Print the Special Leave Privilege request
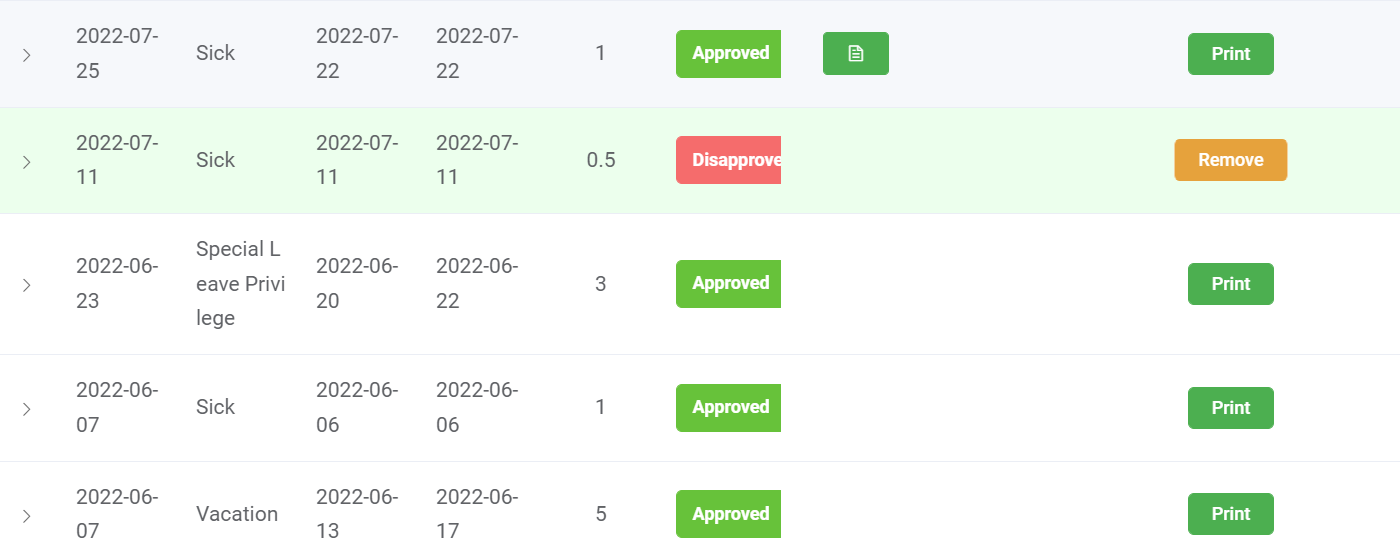 1230,284
